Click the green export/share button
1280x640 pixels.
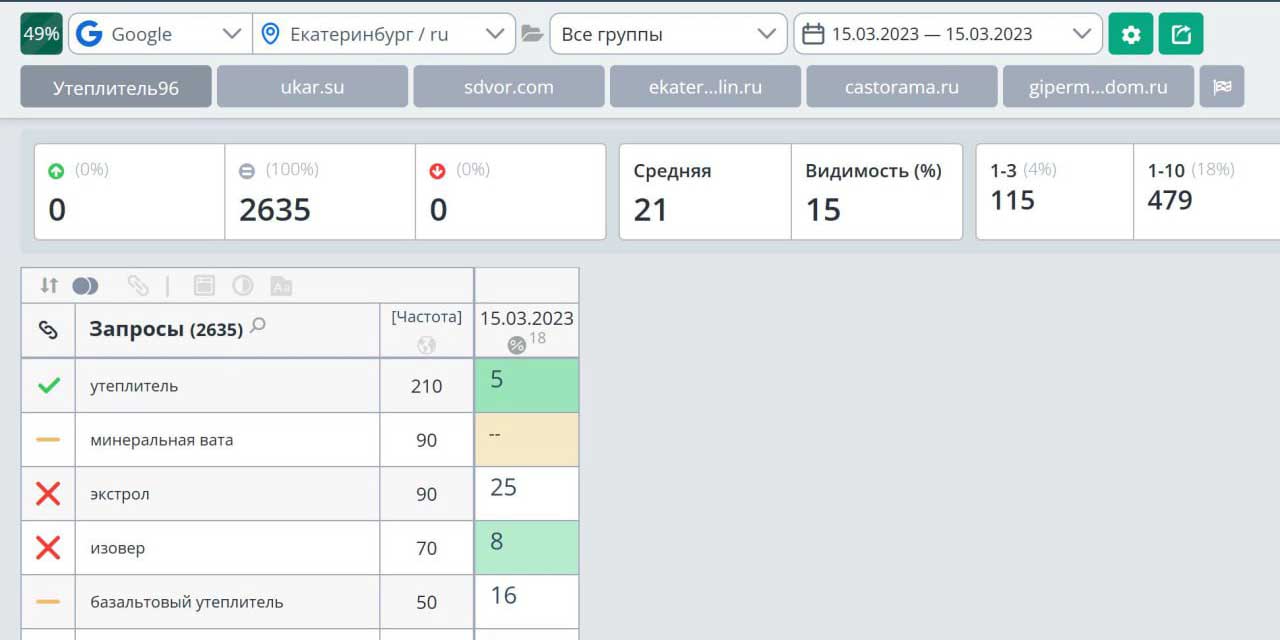coord(1181,34)
